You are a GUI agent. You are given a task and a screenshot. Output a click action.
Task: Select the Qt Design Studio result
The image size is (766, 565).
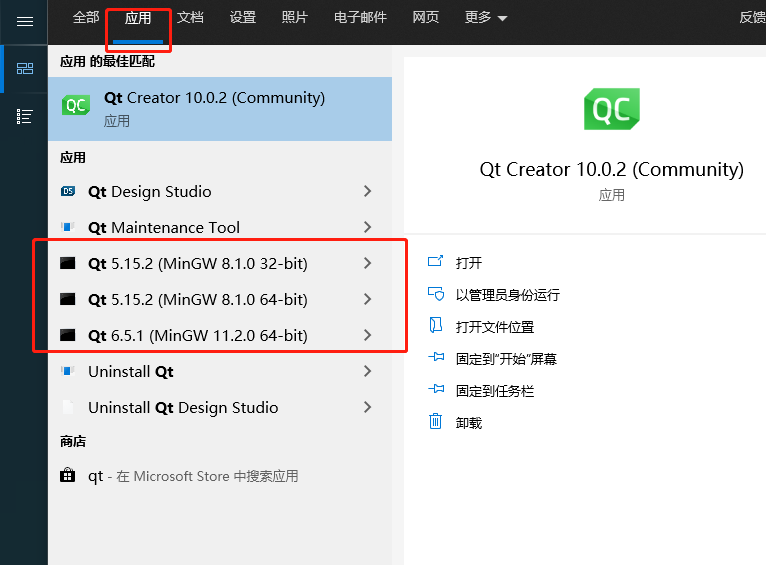coord(220,191)
